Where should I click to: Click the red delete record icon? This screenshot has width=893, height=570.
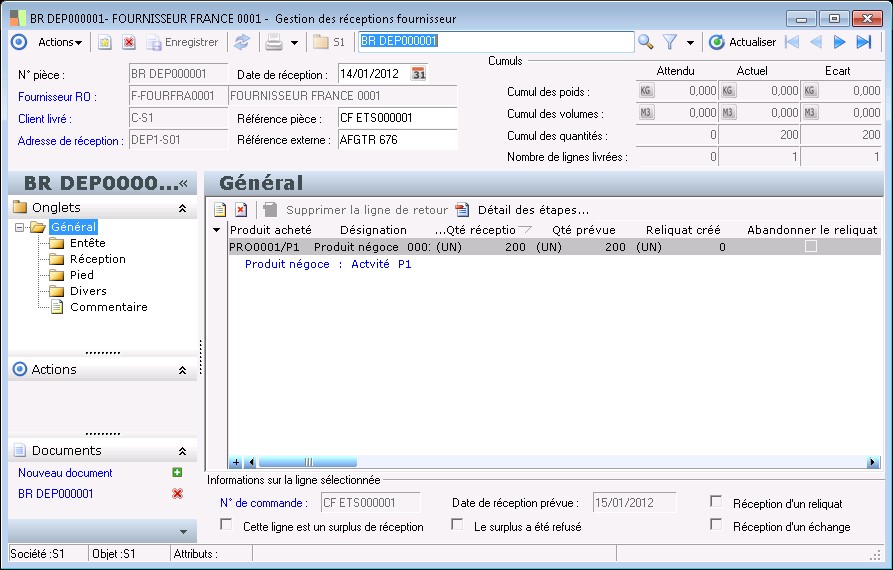click(x=129, y=42)
